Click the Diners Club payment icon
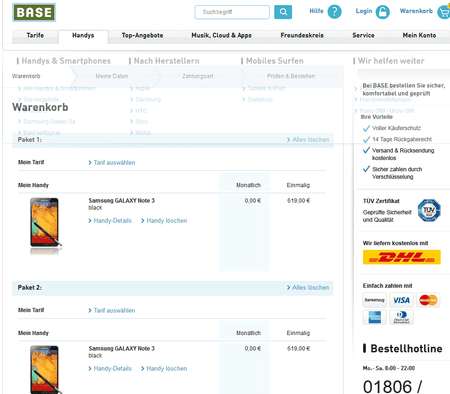This screenshot has width=450, height=394. pos(401,317)
